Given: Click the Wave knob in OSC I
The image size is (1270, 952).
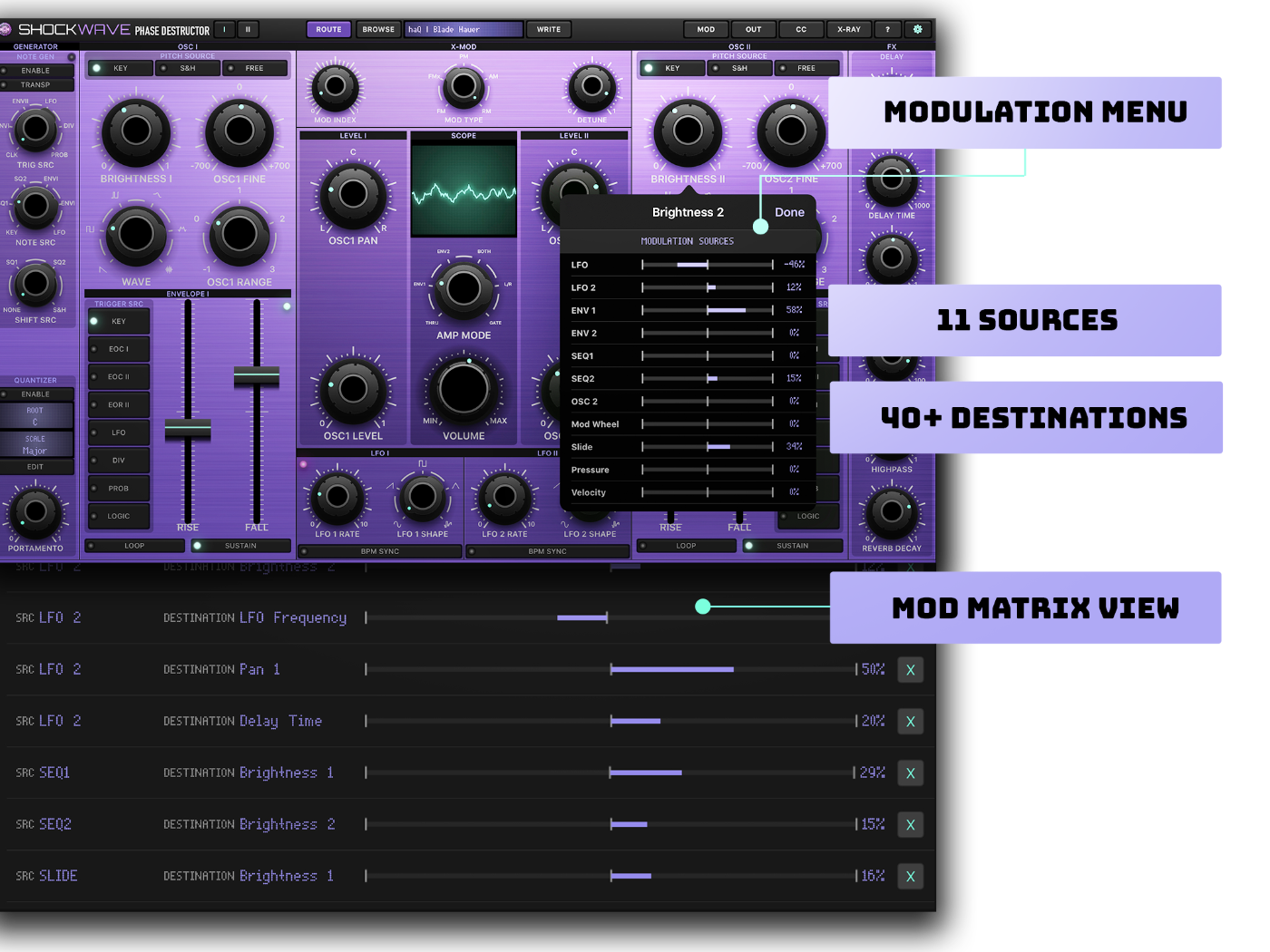Looking at the screenshot, I should pyautogui.click(x=136, y=235).
